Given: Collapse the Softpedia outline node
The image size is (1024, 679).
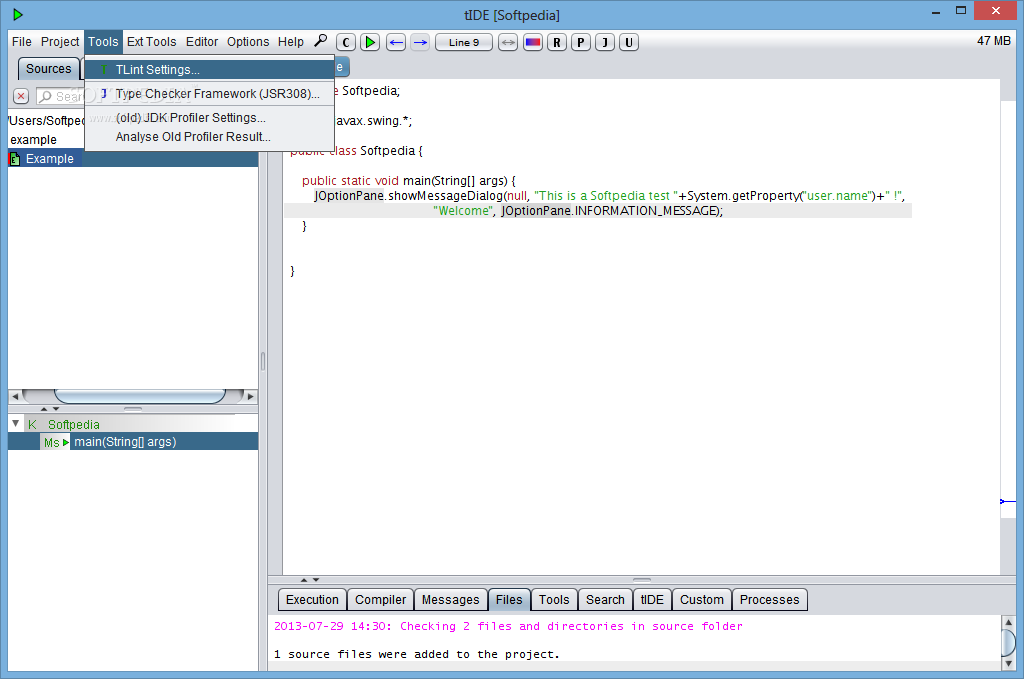Looking at the screenshot, I should (x=16, y=424).
